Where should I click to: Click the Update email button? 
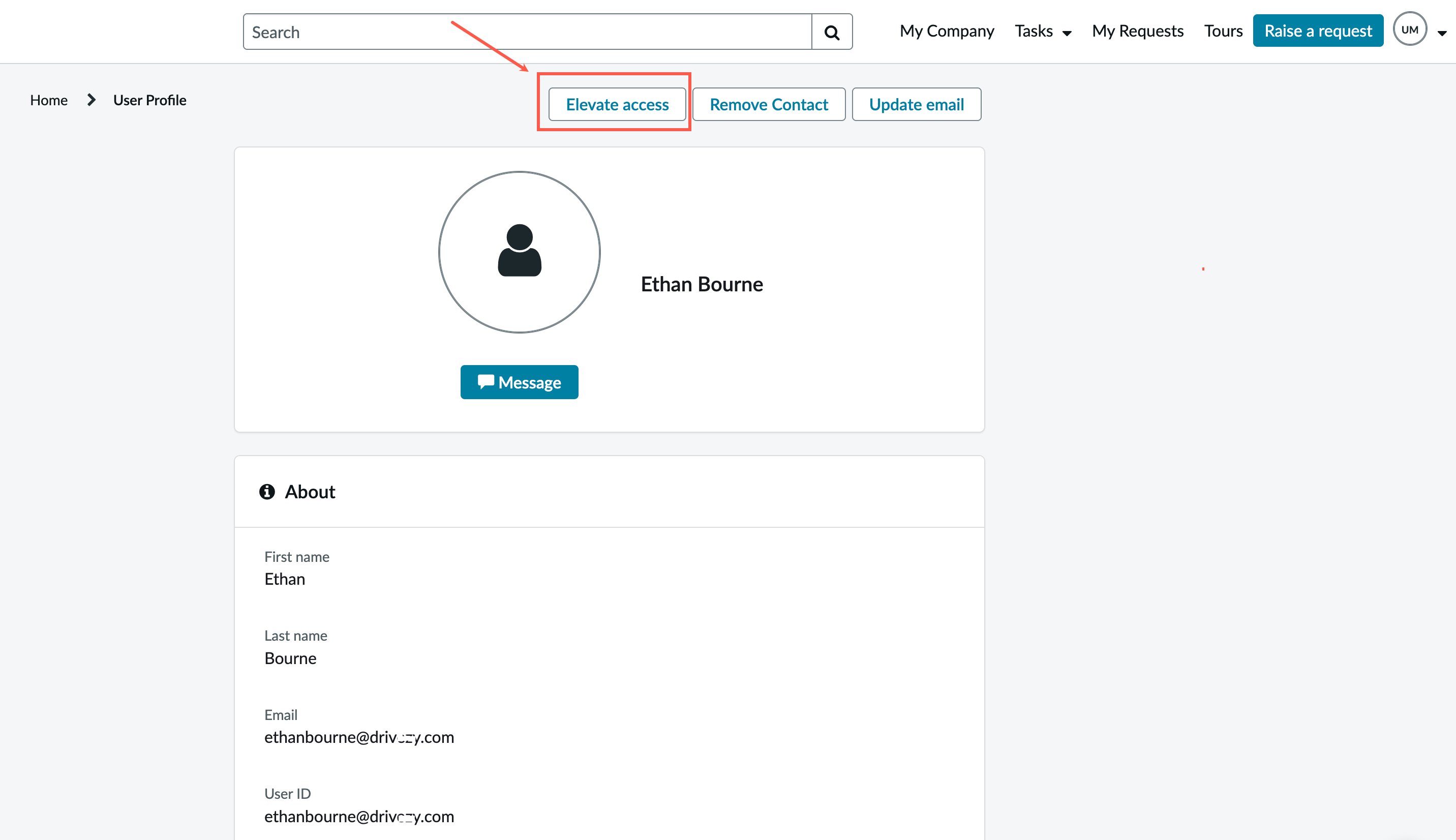tap(916, 104)
